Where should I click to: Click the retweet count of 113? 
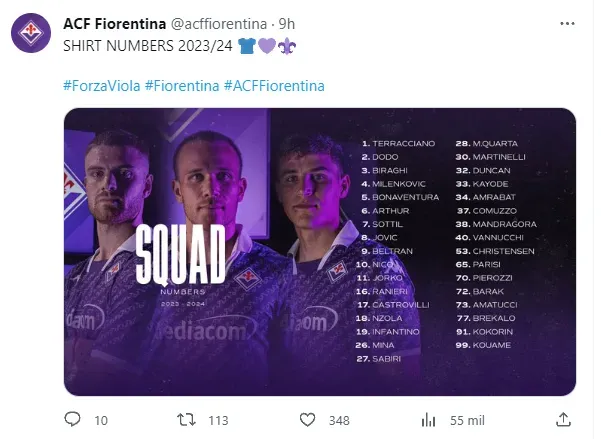coord(219,420)
